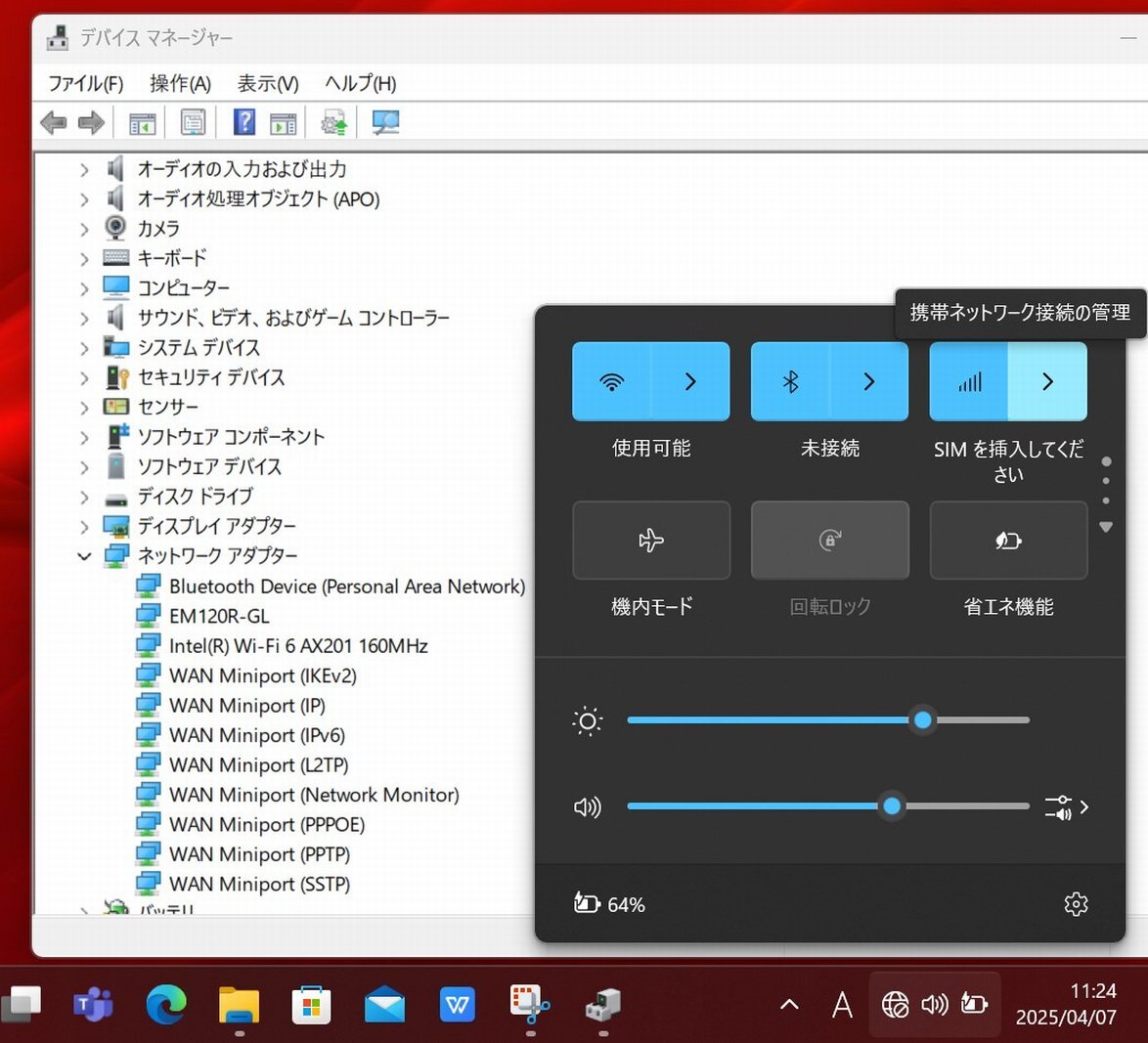Click the Back arrow in Device Manager toolbar
The width and height of the screenshot is (1148, 1043).
(53, 123)
